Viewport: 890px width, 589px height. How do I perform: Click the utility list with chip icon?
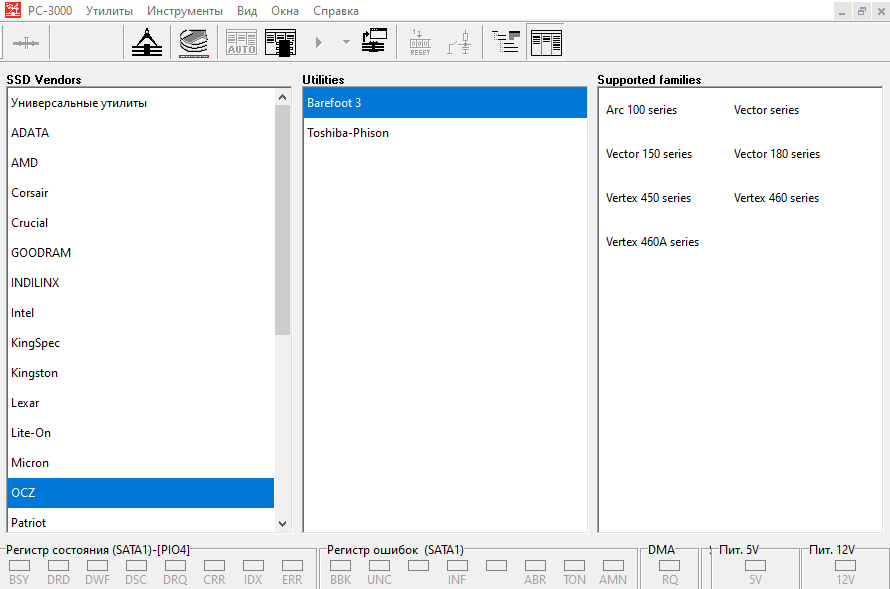coord(280,43)
